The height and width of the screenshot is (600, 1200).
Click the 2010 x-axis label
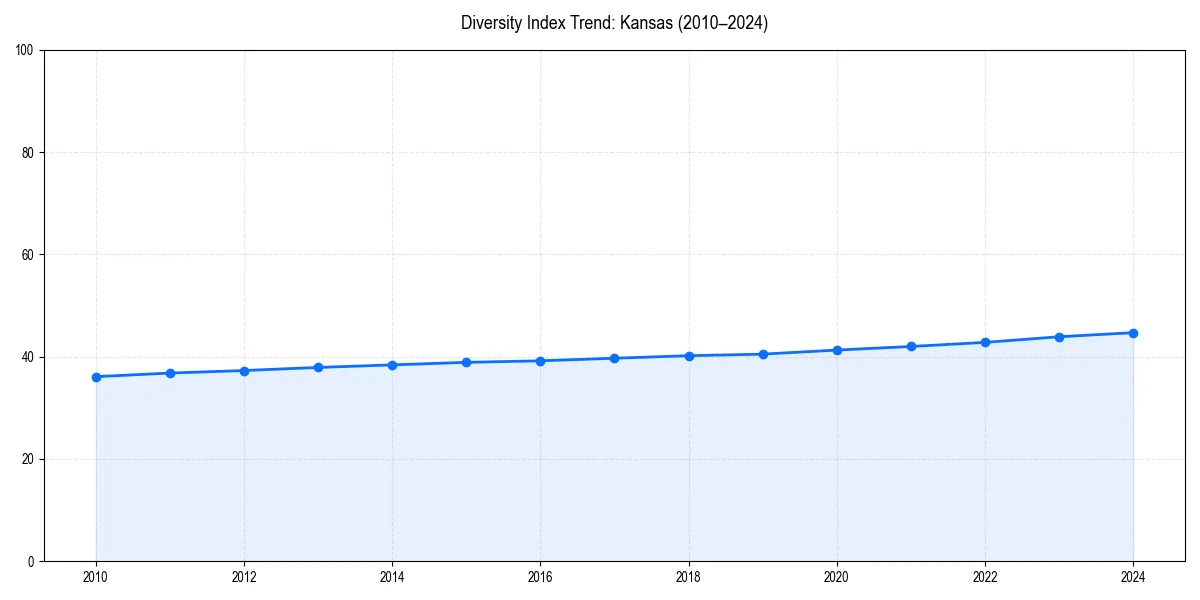[96, 577]
